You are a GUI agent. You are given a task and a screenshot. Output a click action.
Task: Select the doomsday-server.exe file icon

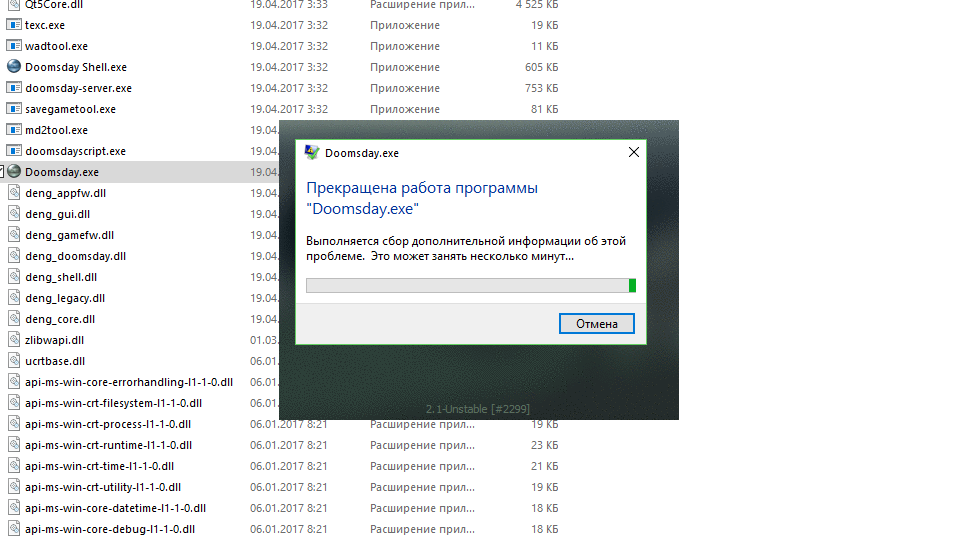[14, 88]
